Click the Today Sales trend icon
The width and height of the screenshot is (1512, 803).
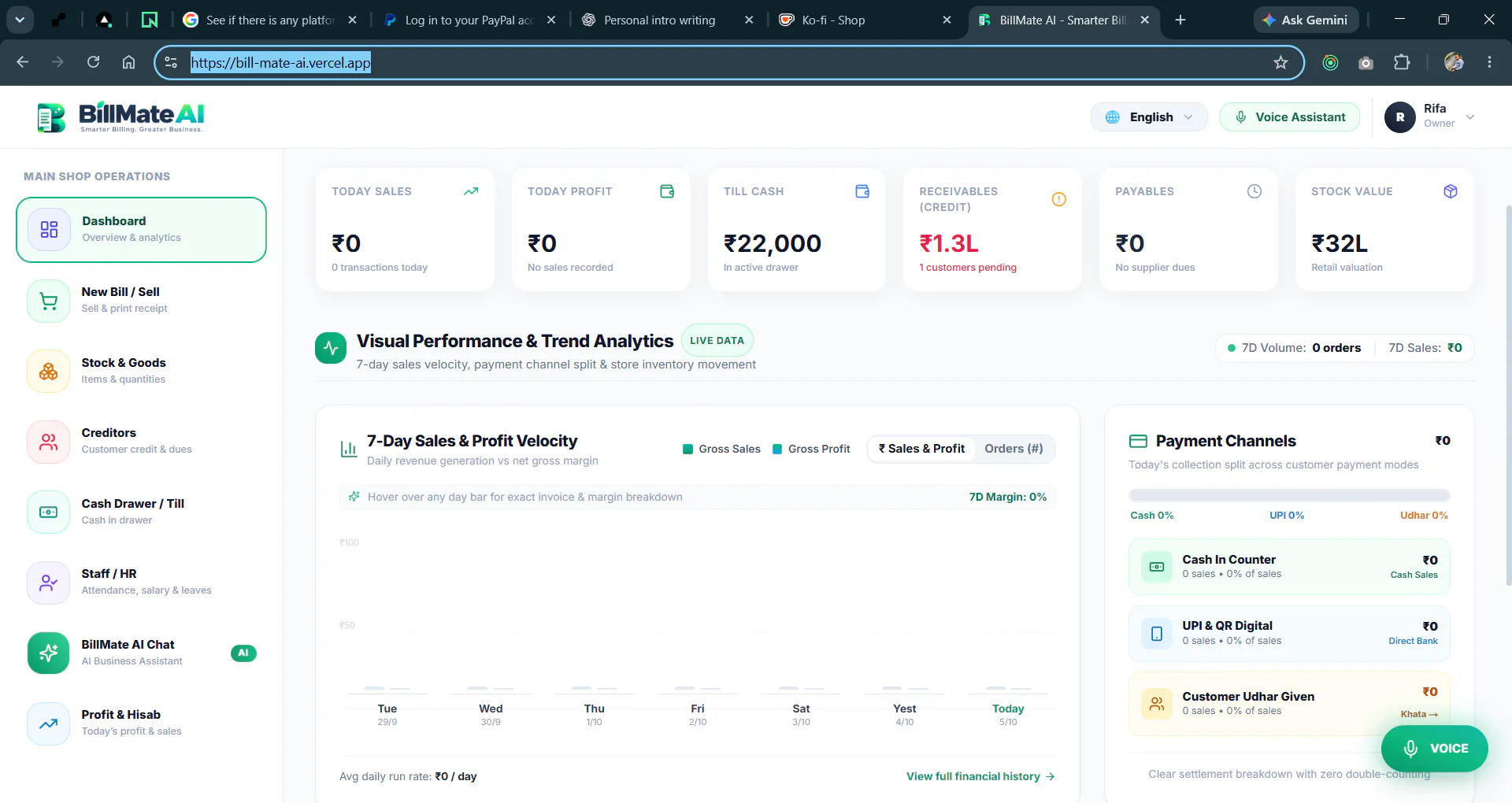pos(471,191)
